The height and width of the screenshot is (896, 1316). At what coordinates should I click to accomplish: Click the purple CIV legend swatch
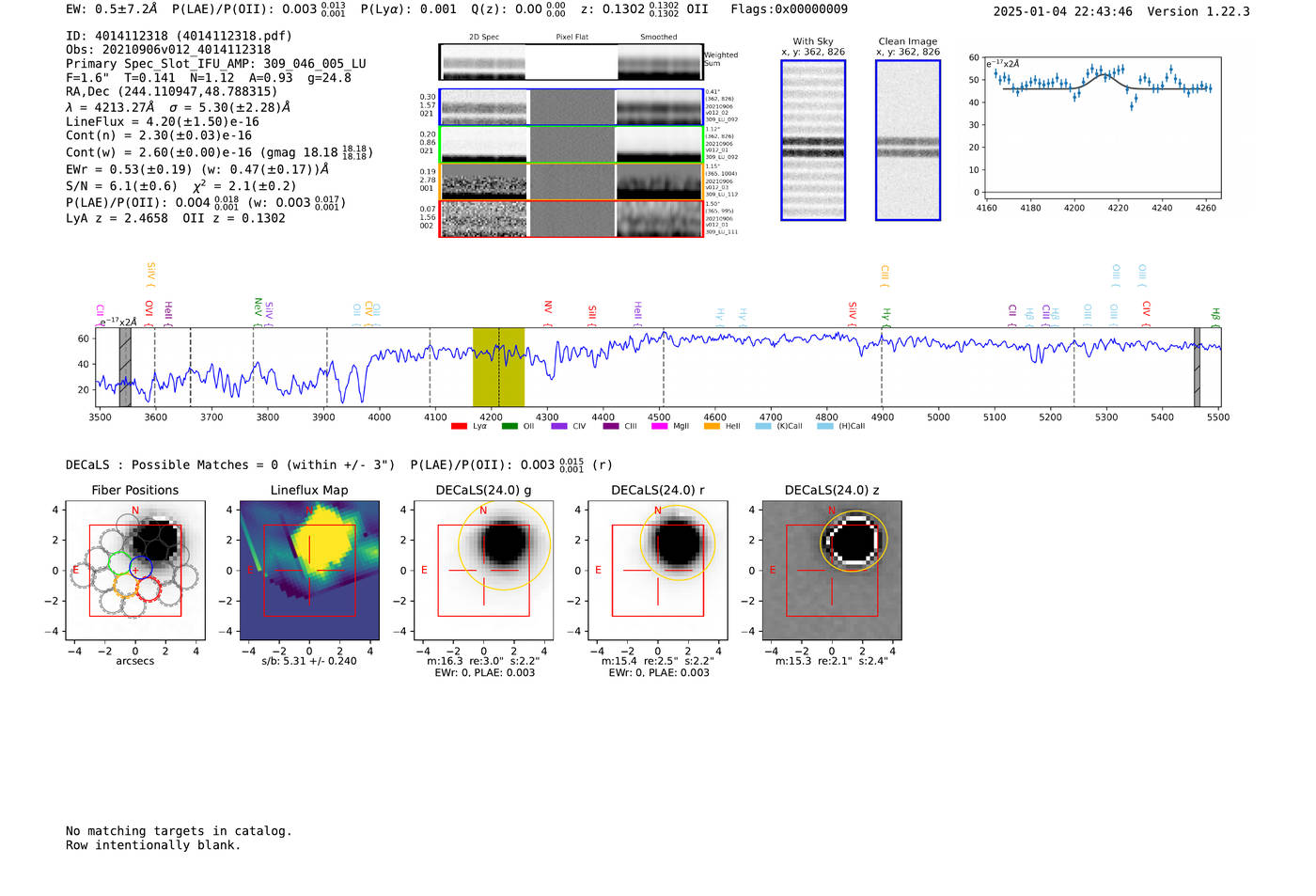pos(559,427)
